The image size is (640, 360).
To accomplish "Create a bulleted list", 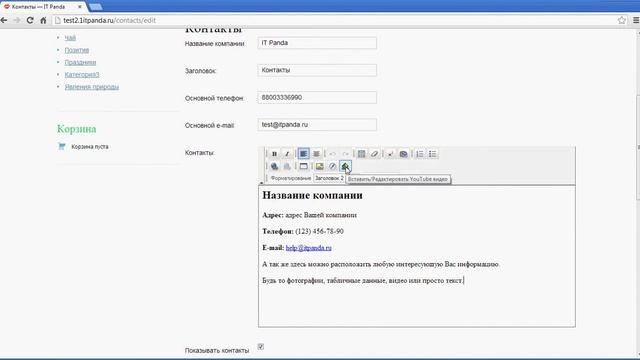I will 432,154.
